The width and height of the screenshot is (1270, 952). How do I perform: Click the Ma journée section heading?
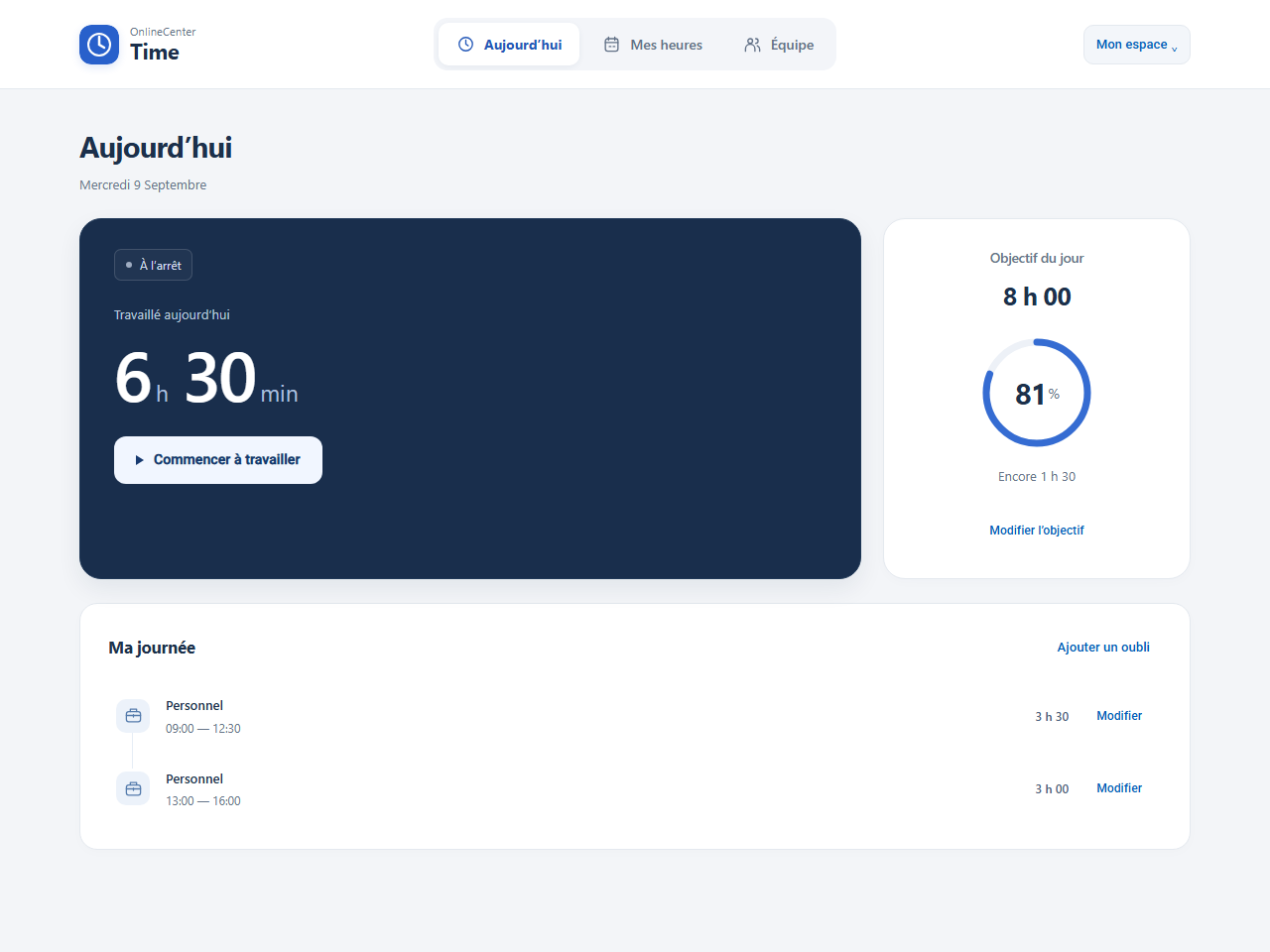152,648
